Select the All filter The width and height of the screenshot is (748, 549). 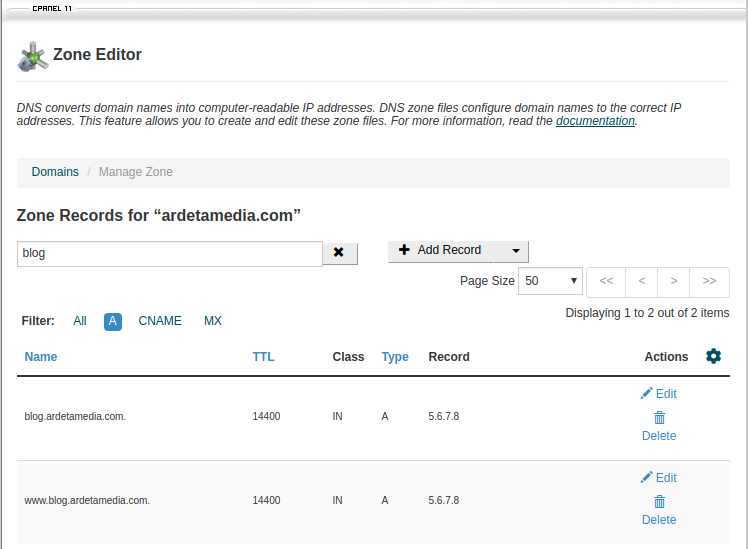[80, 321]
